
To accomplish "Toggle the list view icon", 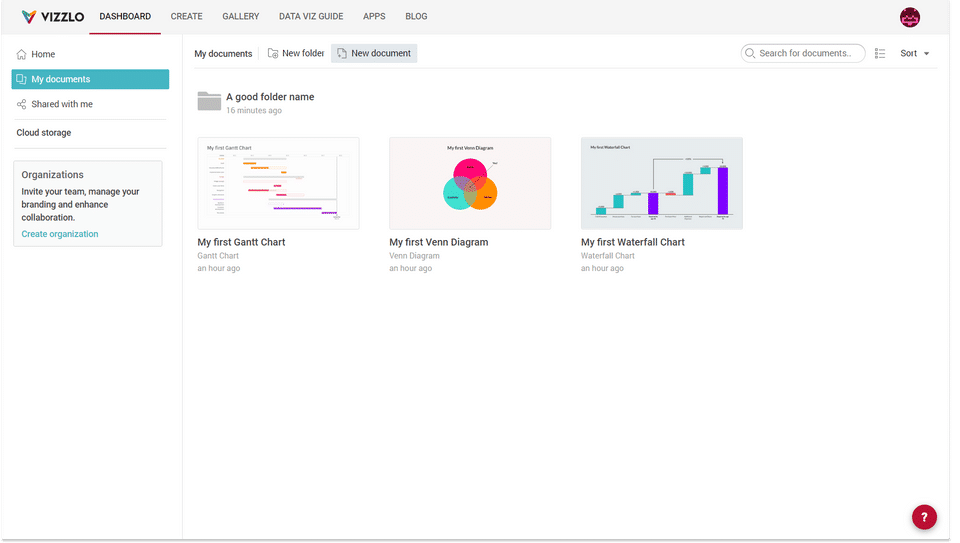I will pos(880,53).
